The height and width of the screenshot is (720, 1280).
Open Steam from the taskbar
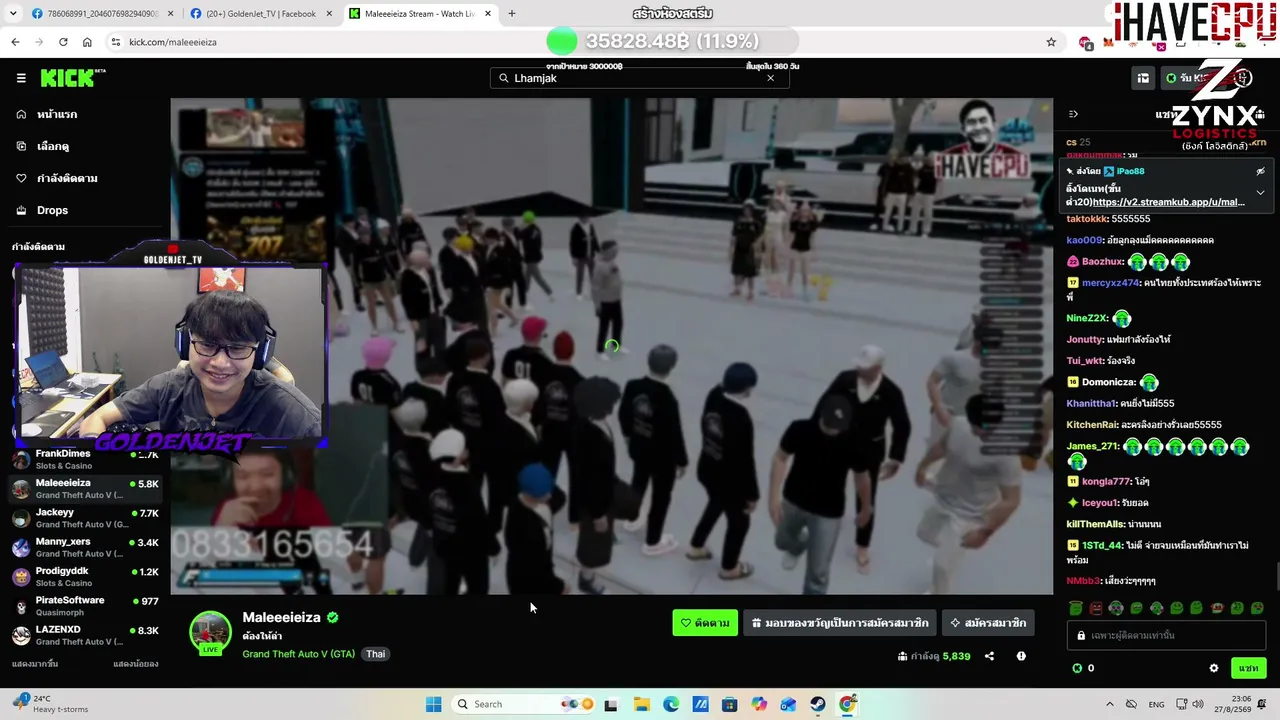click(x=818, y=704)
